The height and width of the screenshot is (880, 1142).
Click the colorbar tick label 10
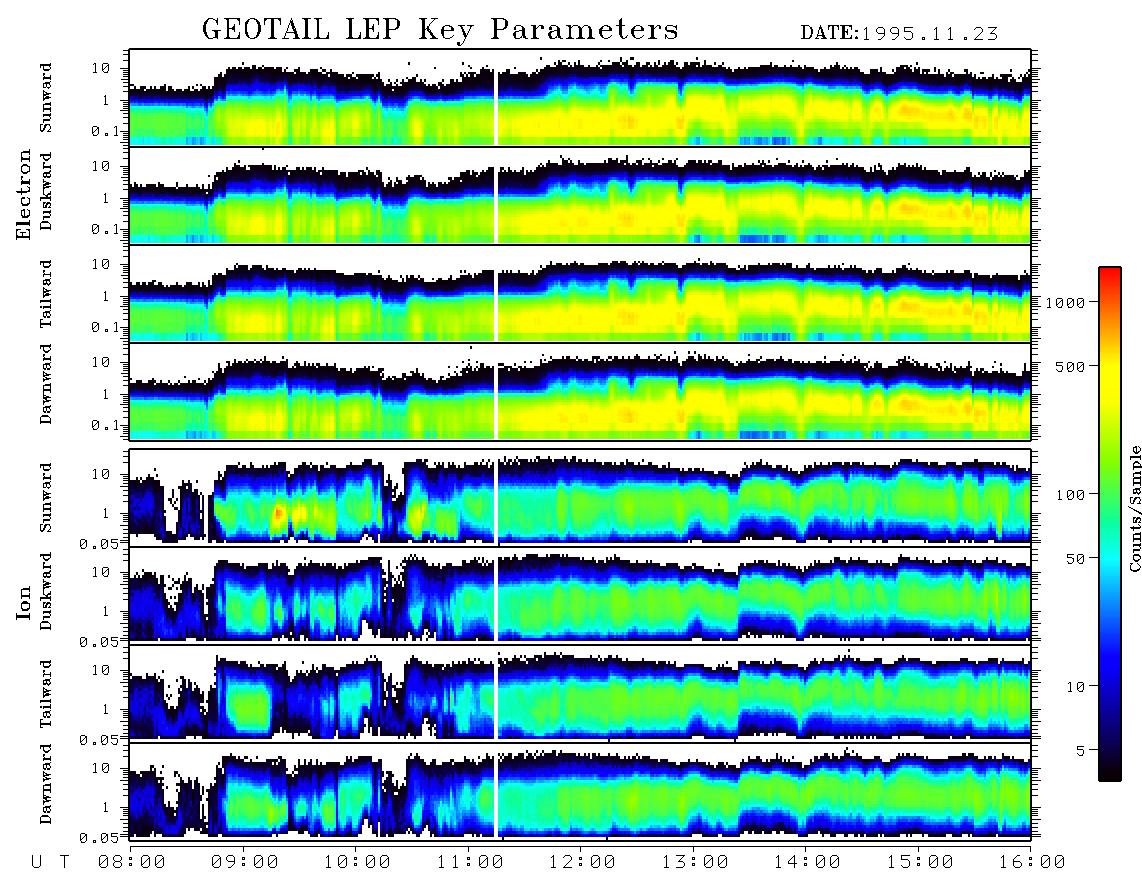pyautogui.click(x=1075, y=686)
